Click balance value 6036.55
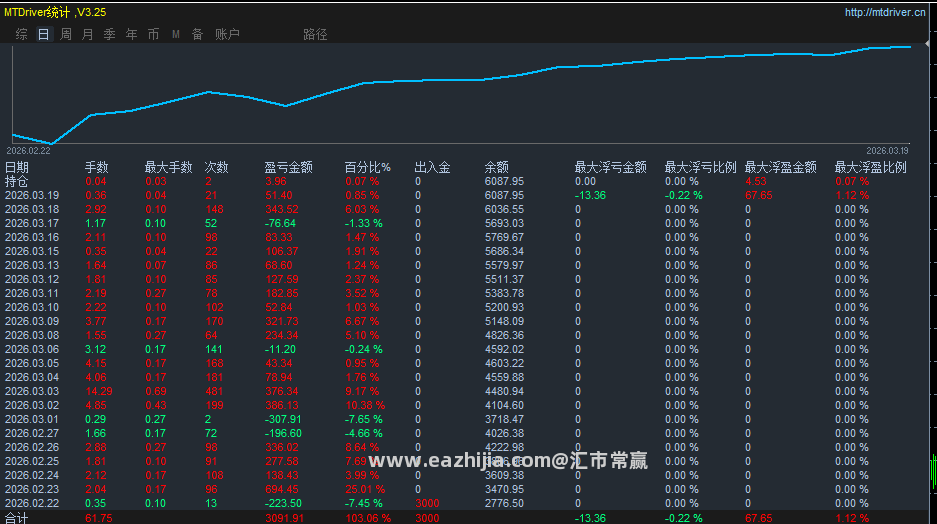 504,209
